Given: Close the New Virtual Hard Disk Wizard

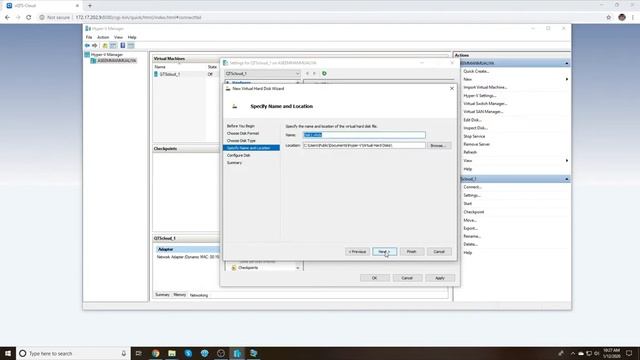Looking at the screenshot, I should pos(452,89).
